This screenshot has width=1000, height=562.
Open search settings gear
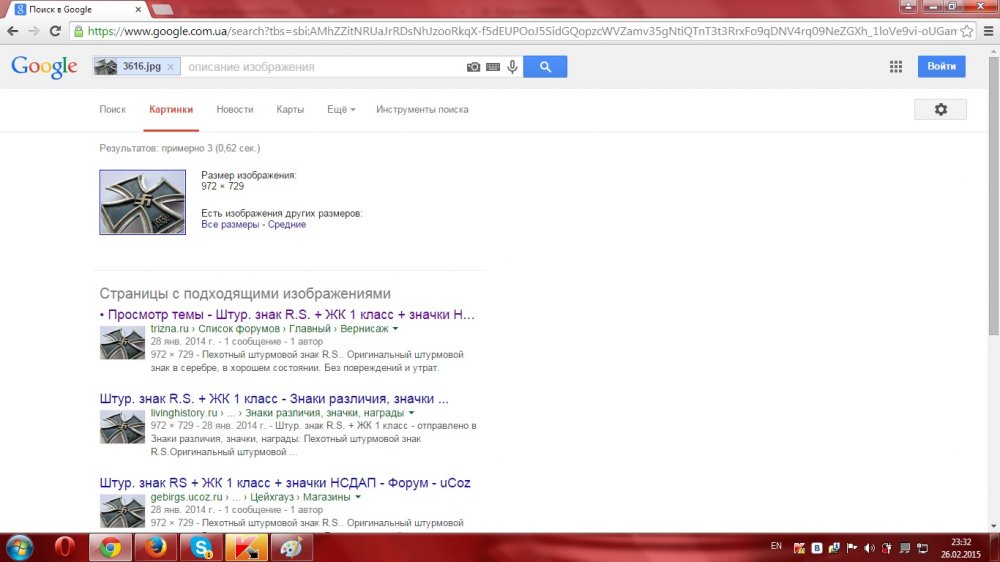point(941,109)
